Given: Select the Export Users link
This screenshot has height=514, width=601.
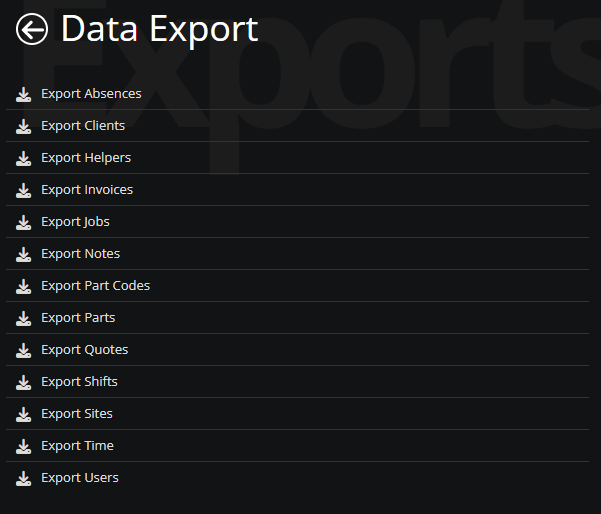Looking at the screenshot, I should tap(80, 478).
